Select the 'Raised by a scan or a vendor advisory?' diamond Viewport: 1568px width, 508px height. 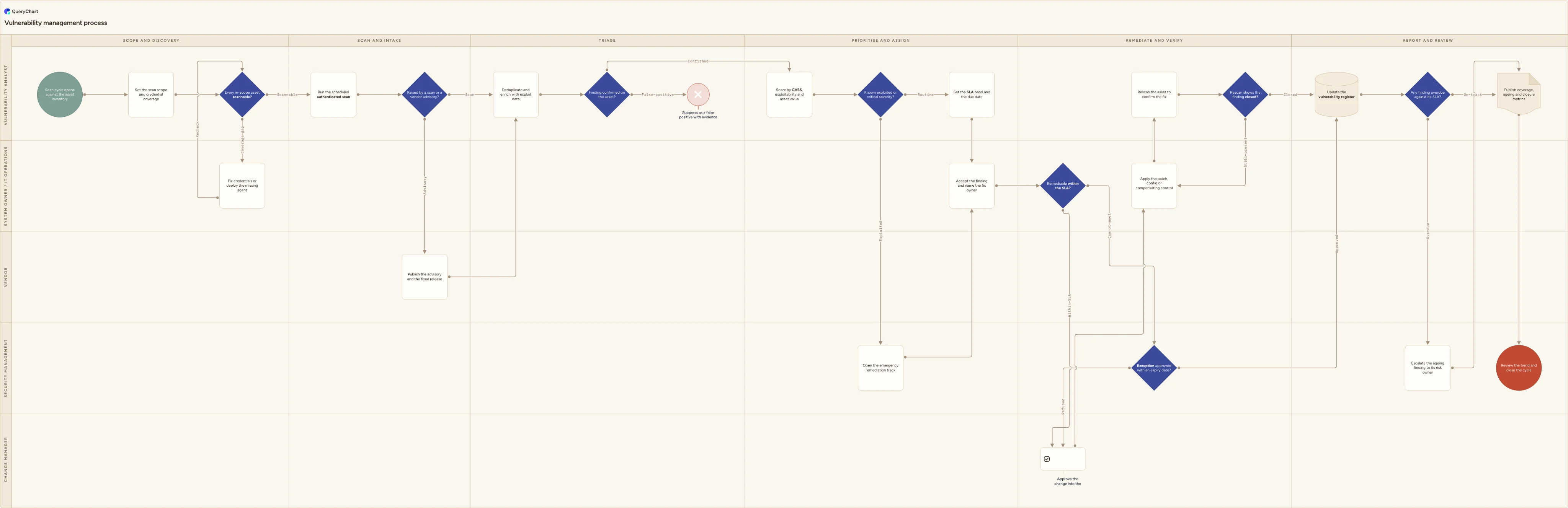[x=425, y=94]
